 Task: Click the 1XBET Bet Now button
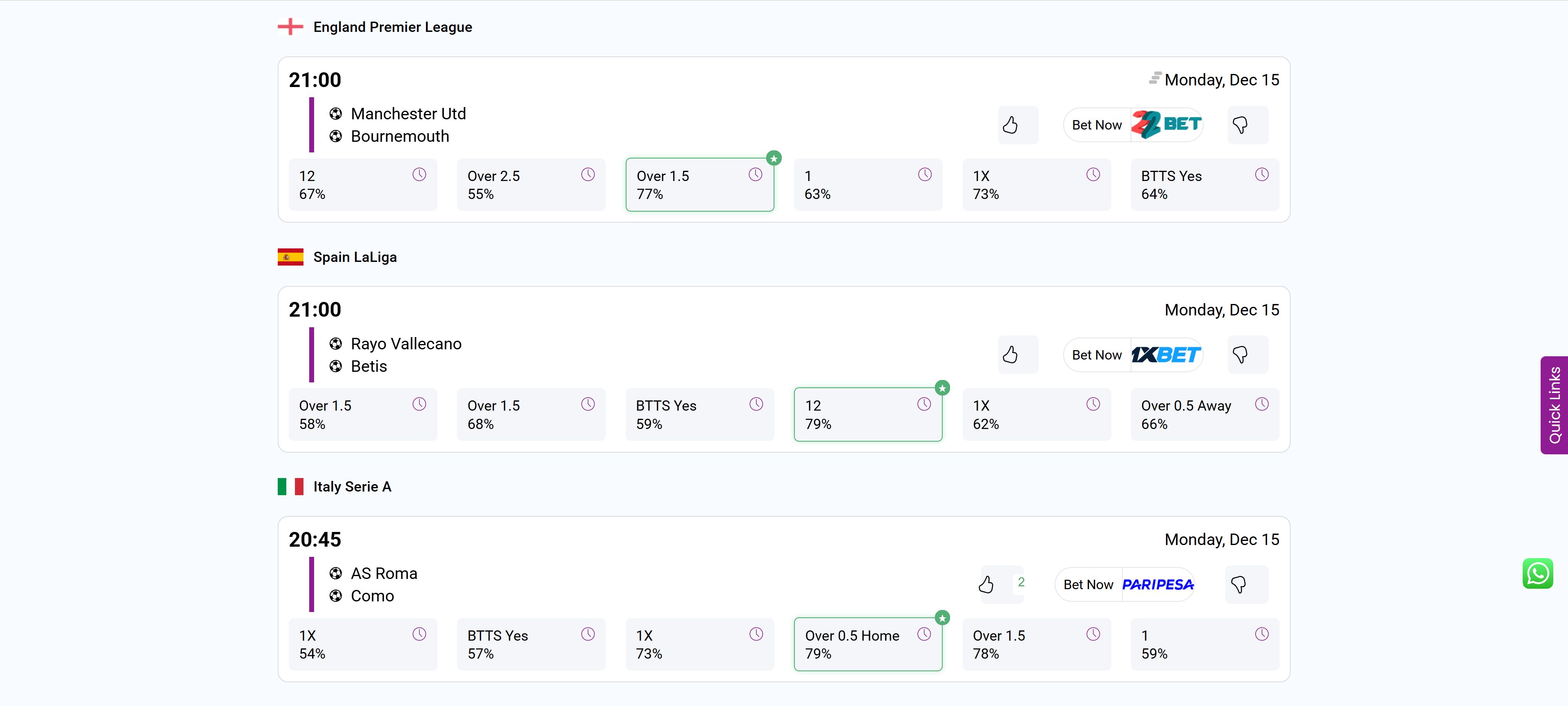pyautogui.click(x=1133, y=355)
